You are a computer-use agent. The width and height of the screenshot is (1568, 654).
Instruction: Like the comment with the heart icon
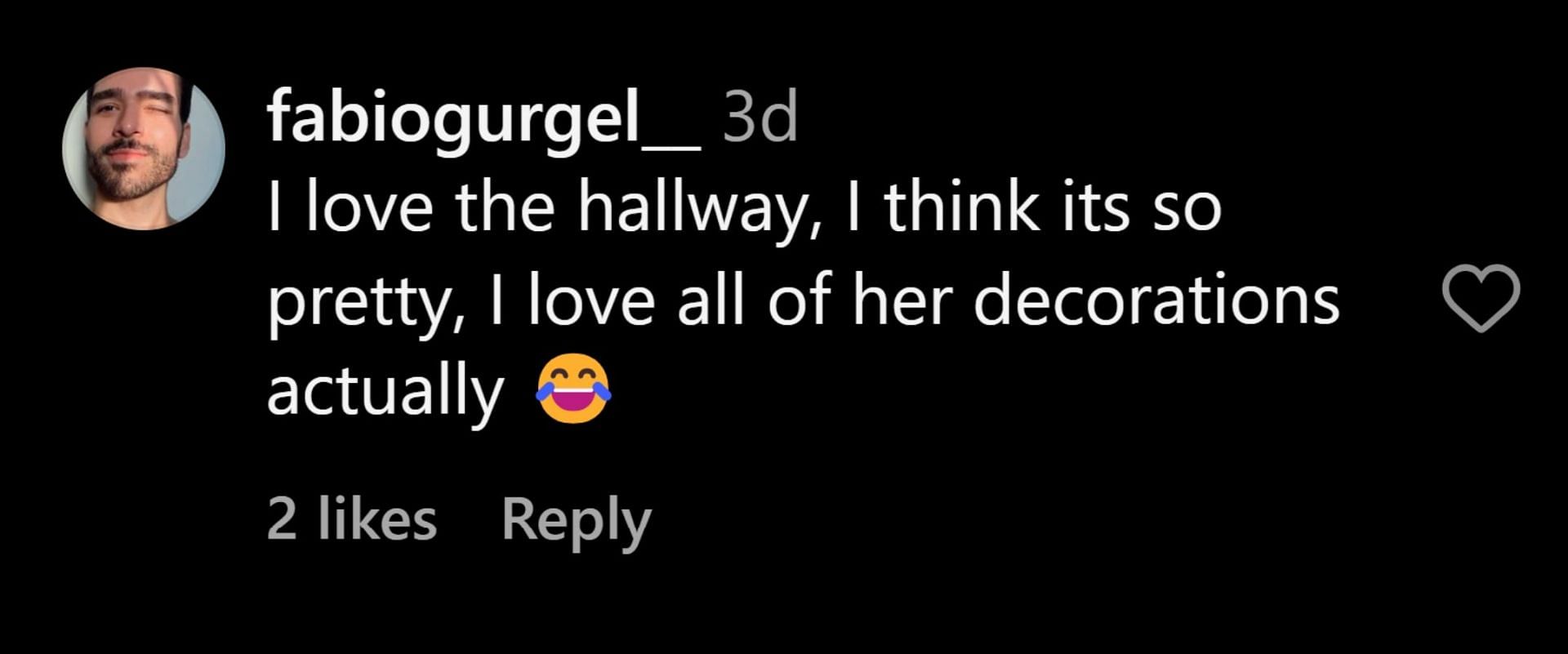tap(1481, 299)
